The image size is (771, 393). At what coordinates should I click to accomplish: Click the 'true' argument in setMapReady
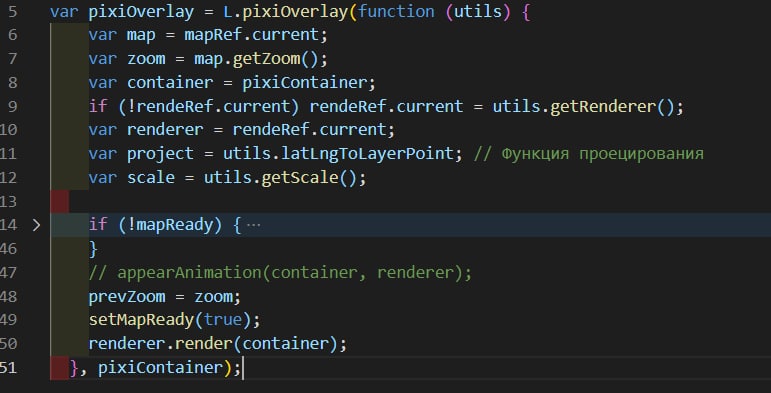coord(223,320)
